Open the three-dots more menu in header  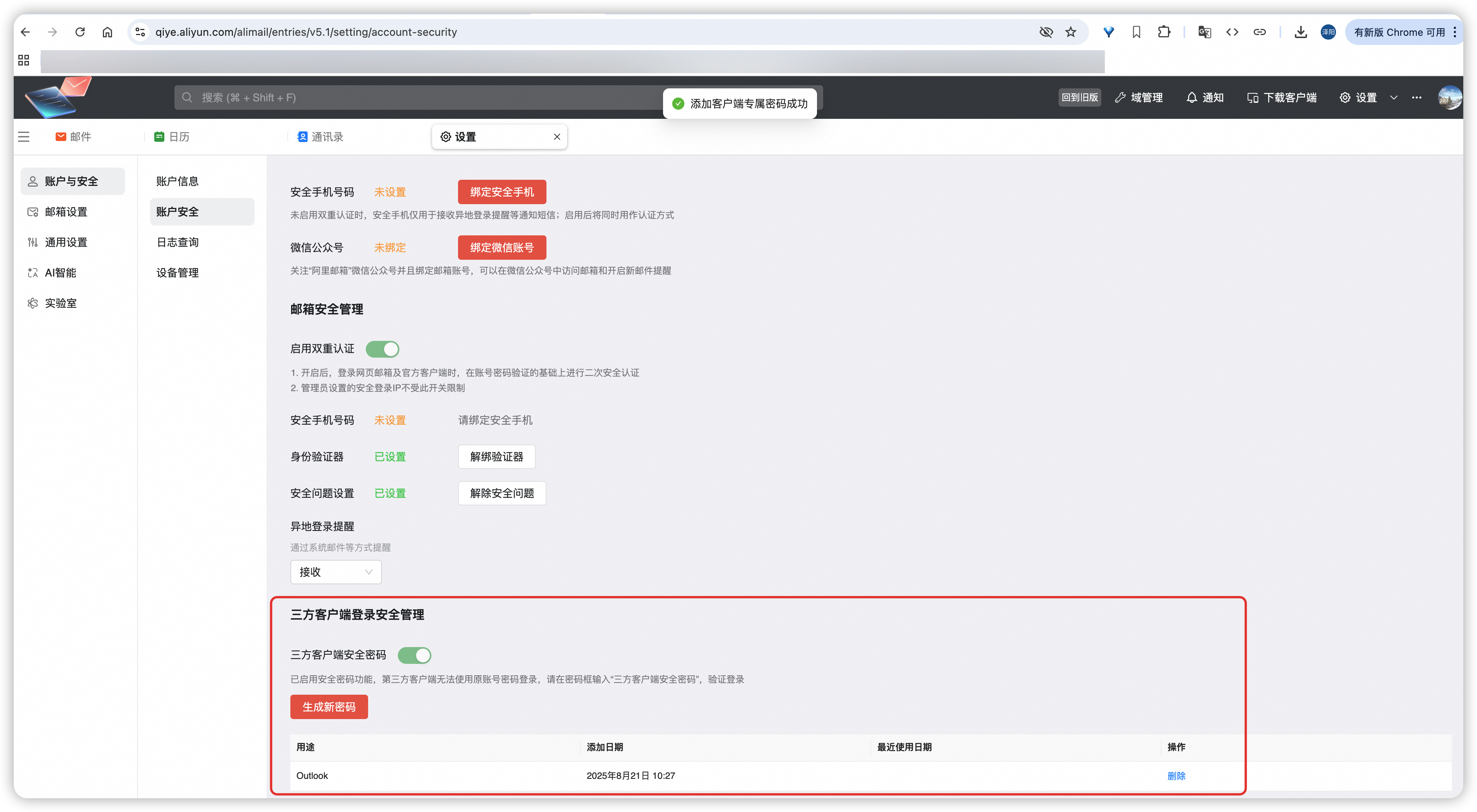click(1416, 98)
